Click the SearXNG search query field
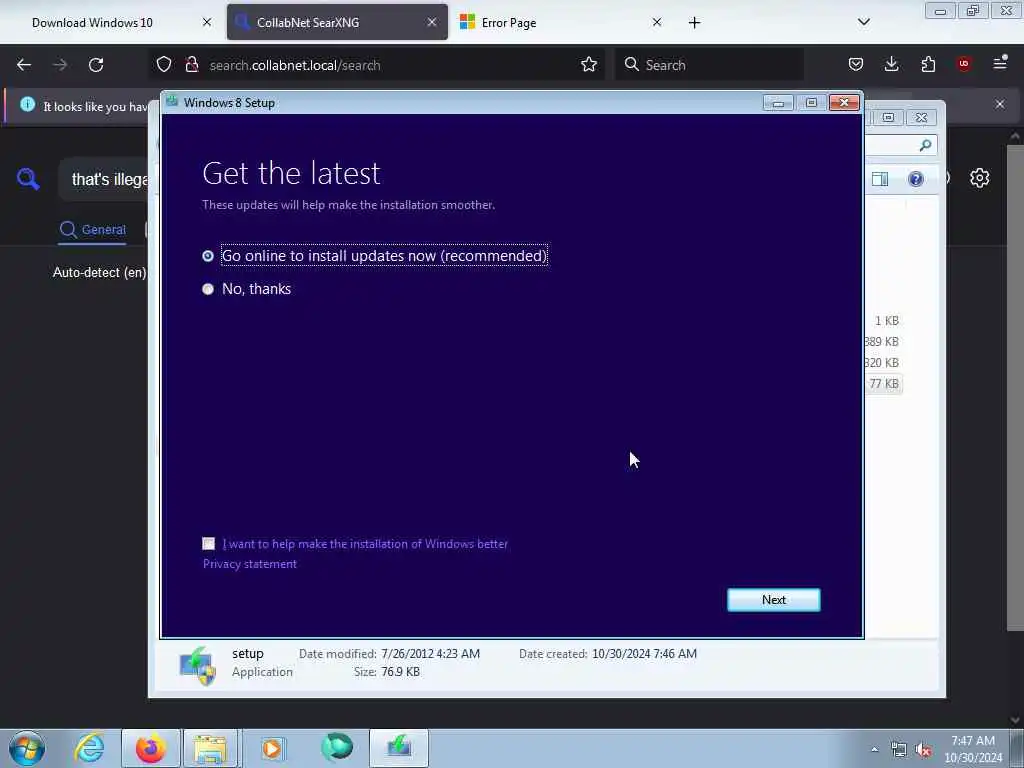The height and width of the screenshot is (768, 1024). coord(104,180)
